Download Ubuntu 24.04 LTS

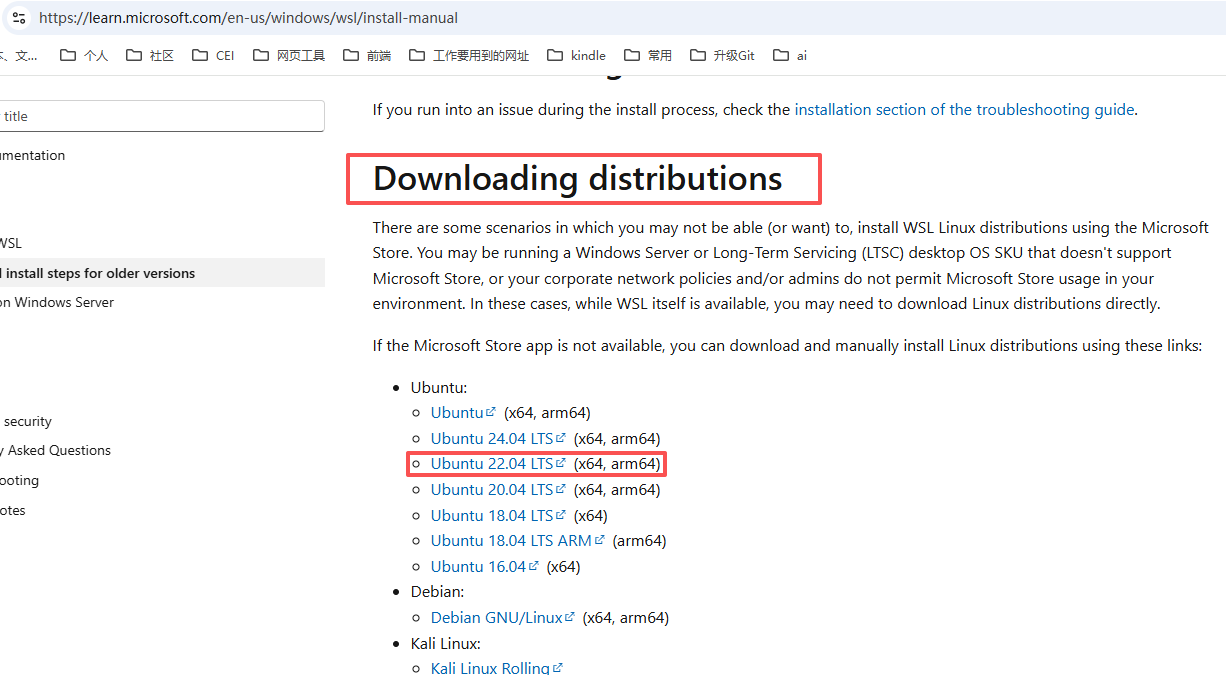coord(498,439)
